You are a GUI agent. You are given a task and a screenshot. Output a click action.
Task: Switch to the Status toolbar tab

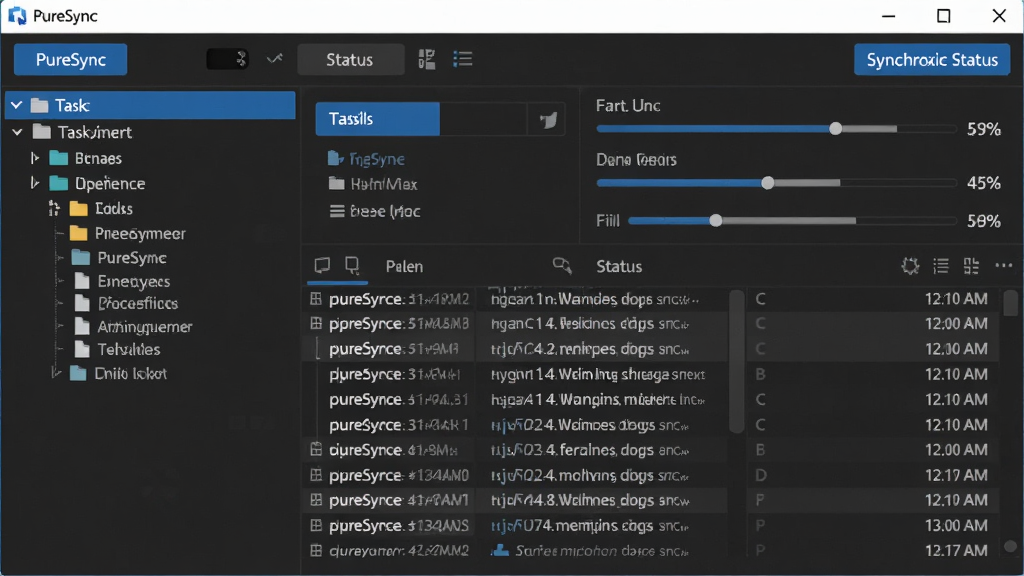[350, 59]
